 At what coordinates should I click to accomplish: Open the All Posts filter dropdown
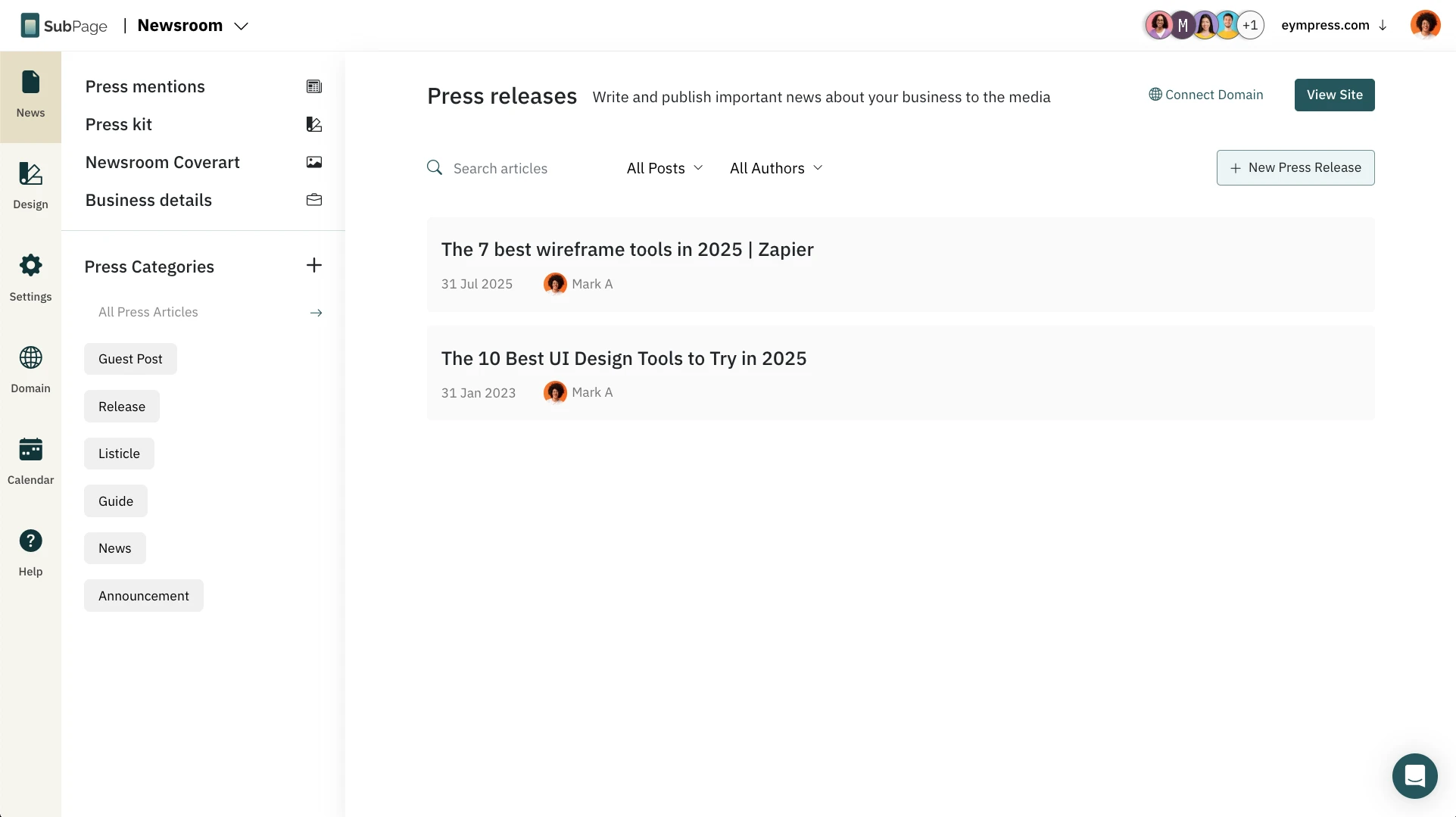665,168
